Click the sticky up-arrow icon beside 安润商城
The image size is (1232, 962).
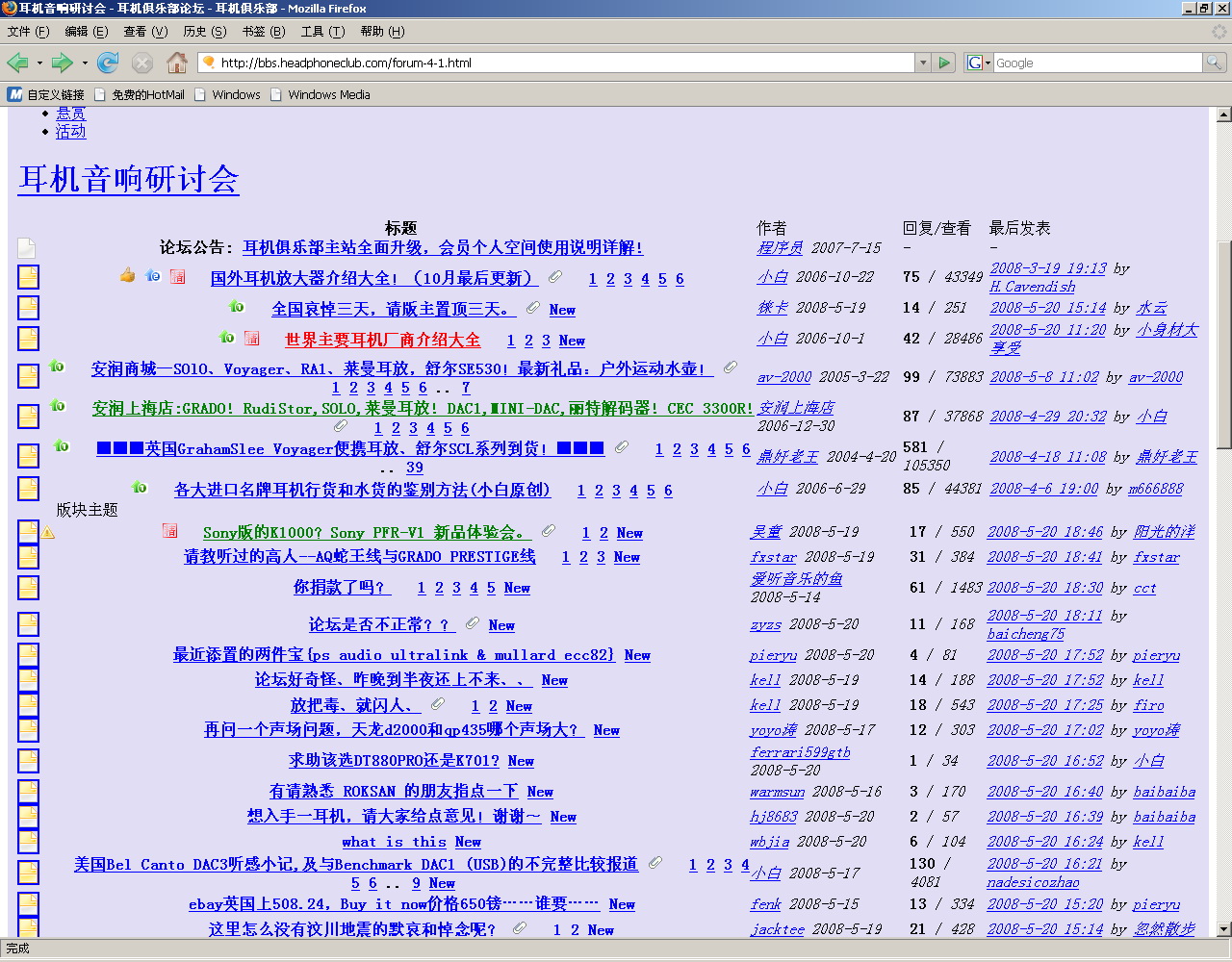click(57, 366)
